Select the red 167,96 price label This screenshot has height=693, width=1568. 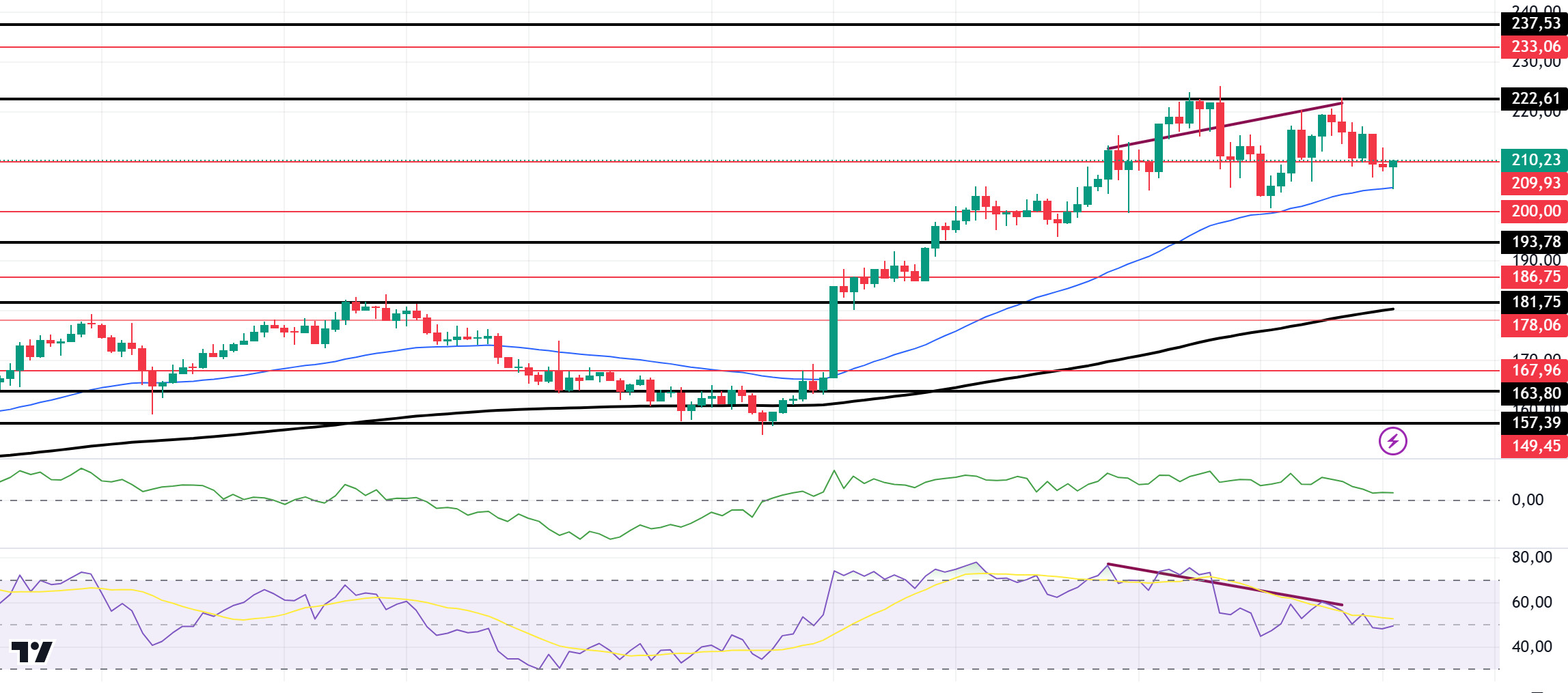(x=1535, y=370)
